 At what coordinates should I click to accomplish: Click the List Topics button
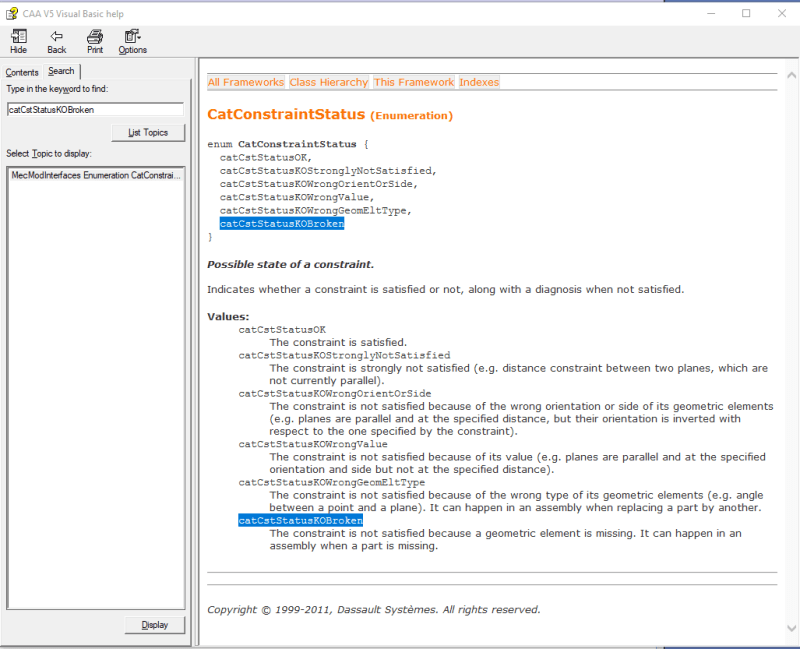(x=148, y=133)
